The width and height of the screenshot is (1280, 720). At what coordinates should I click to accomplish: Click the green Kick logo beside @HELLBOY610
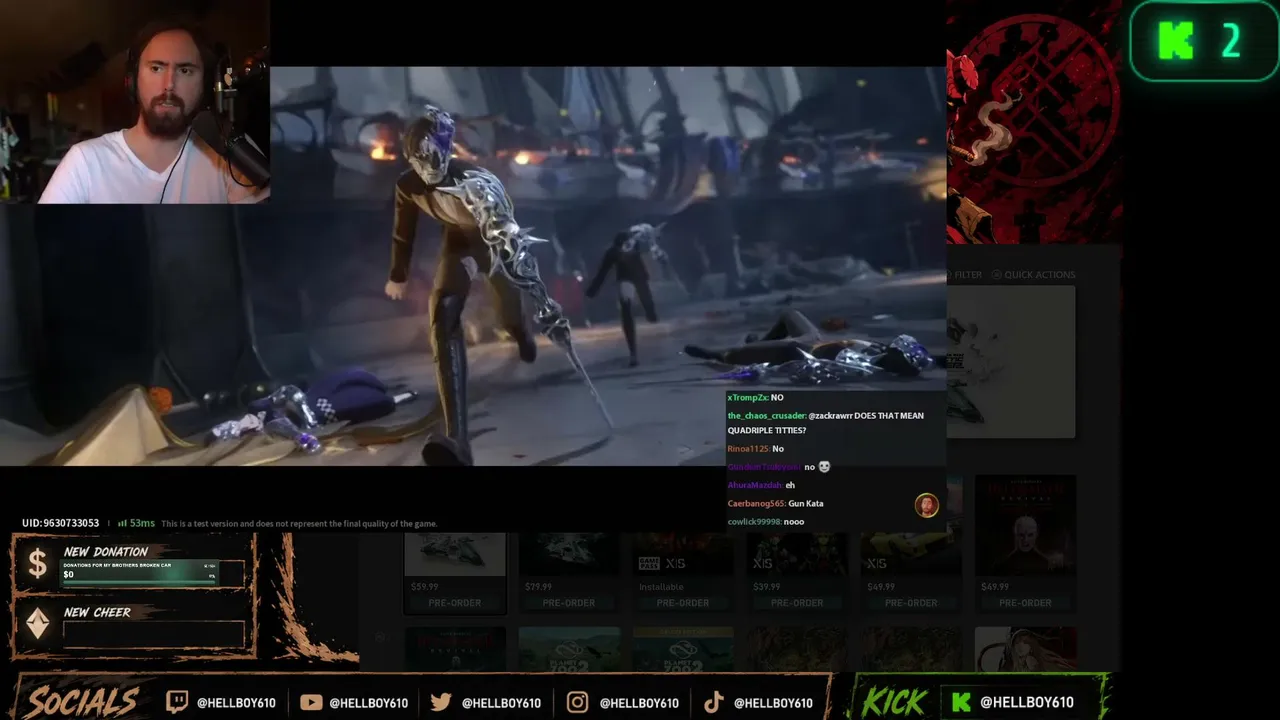pyautogui.click(x=961, y=702)
